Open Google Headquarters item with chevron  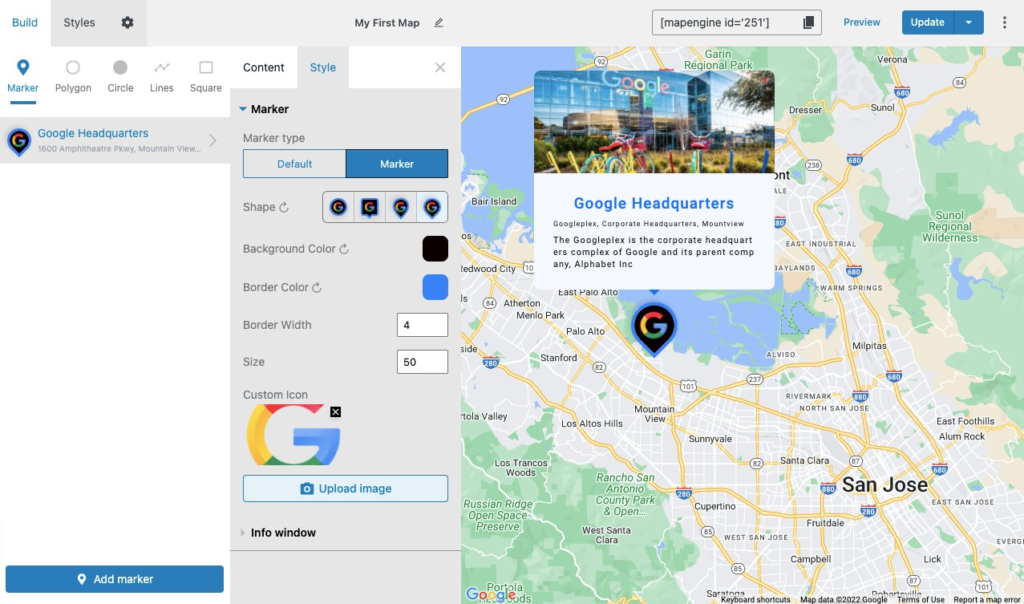(213, 140)
